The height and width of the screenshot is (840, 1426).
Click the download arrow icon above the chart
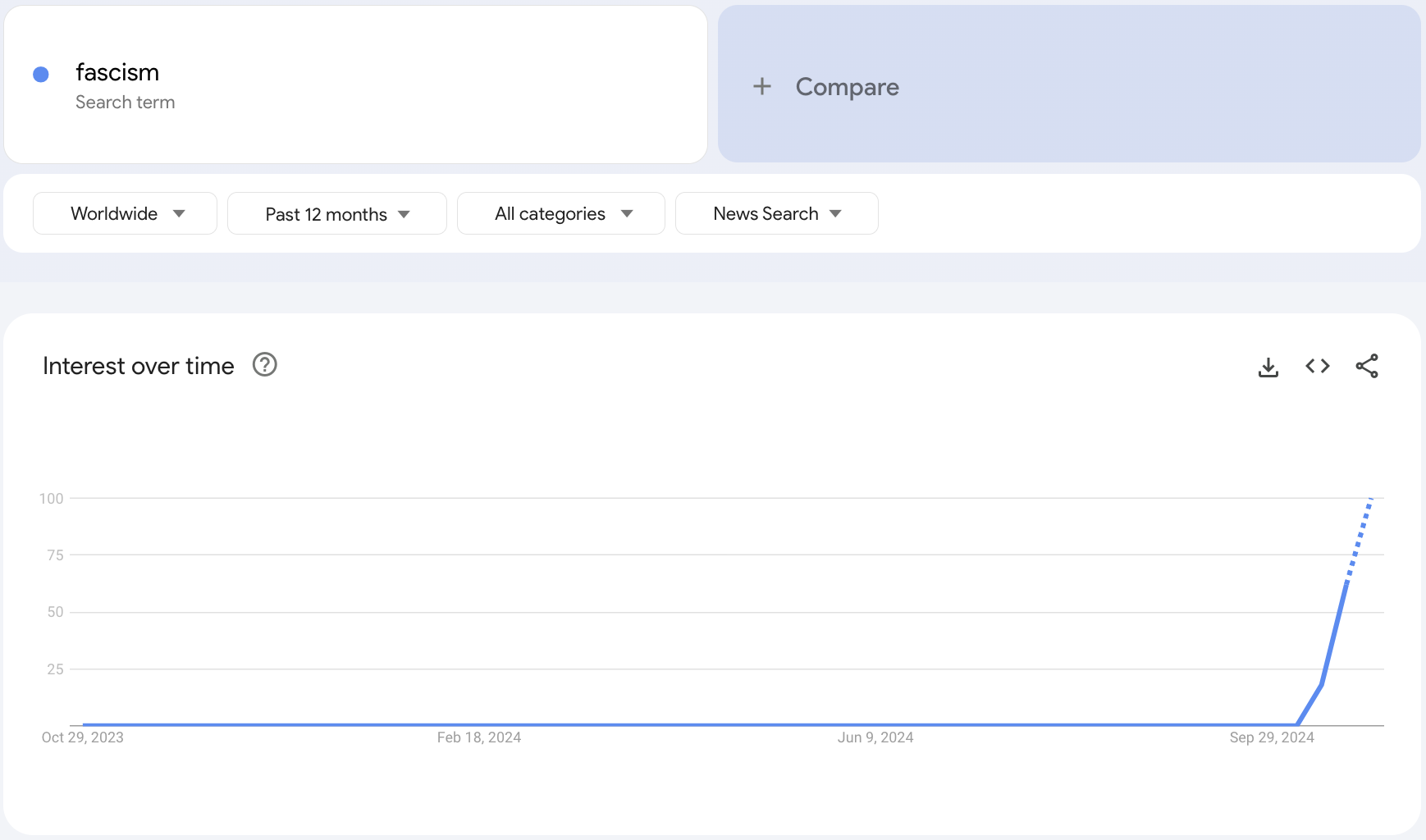[1268, 366]
